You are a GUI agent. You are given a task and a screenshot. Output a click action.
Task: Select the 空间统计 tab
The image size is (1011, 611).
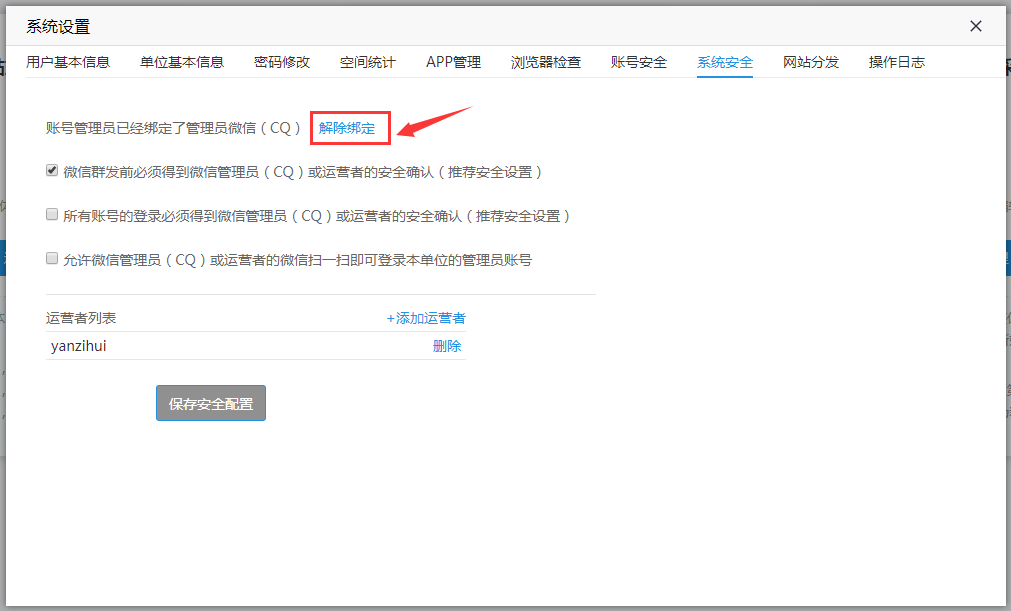click(368, 62)
